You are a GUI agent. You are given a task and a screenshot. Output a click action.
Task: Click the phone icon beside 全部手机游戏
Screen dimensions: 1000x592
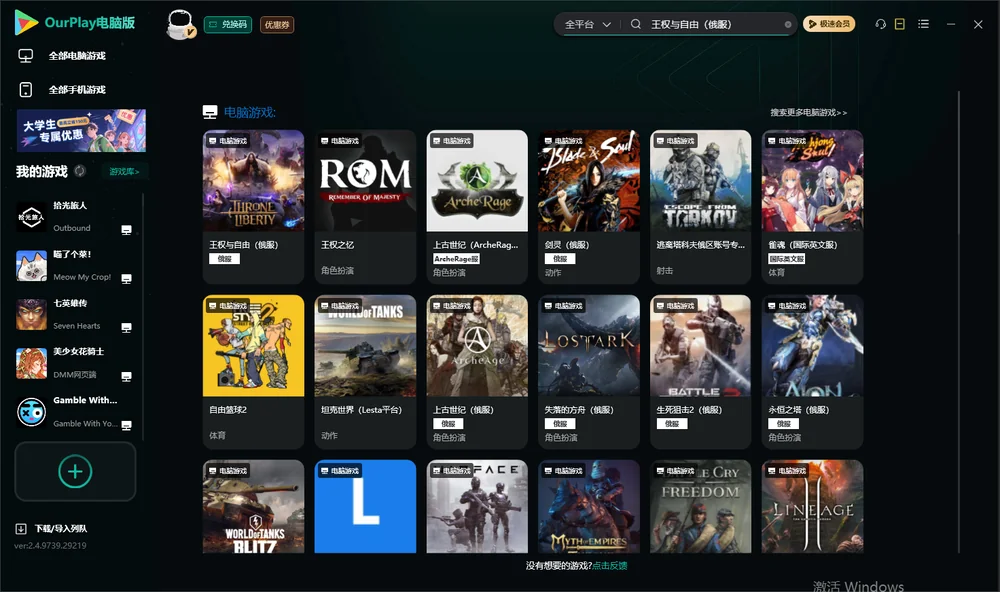[x=26, y=90]
